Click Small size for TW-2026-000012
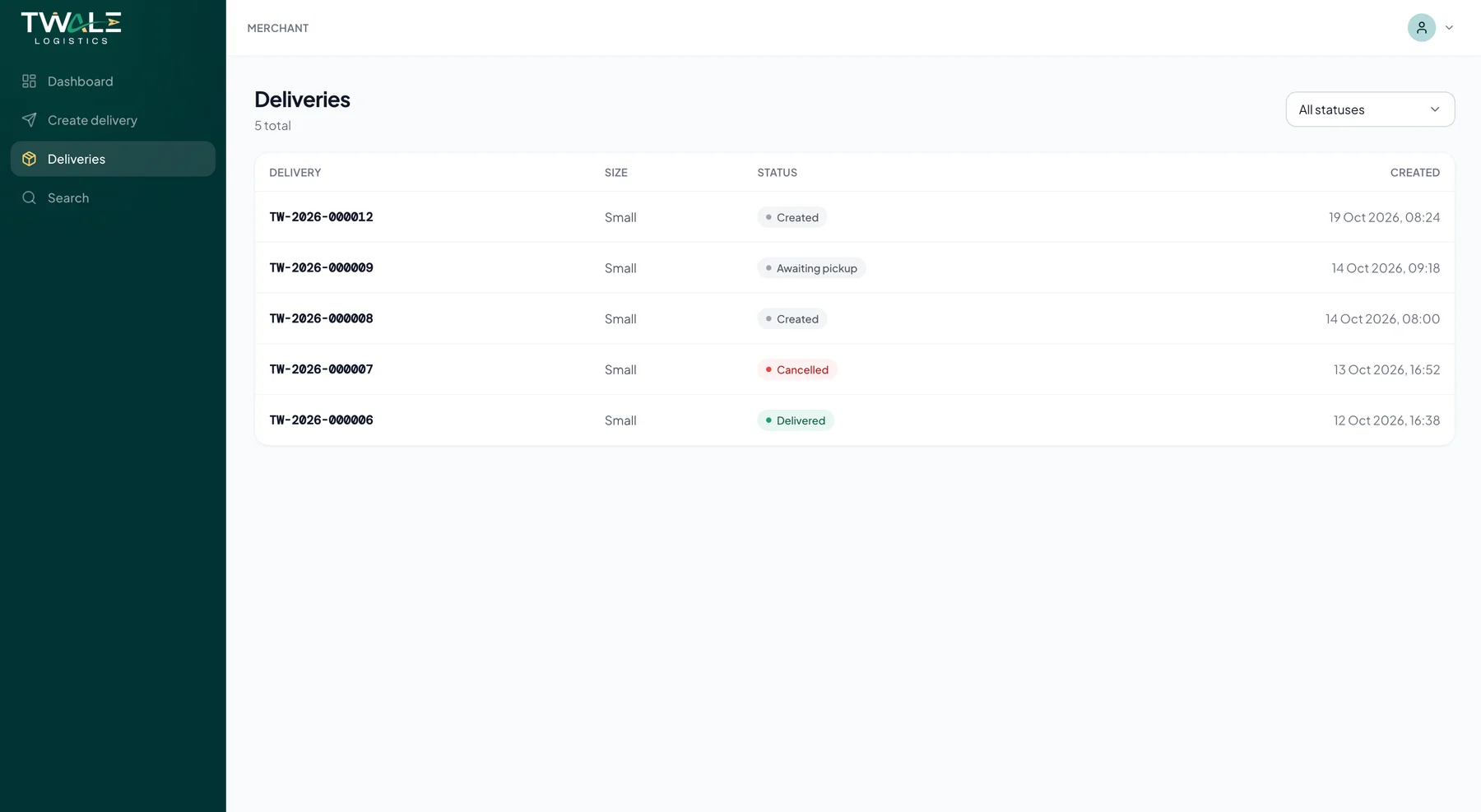Screen dimensions: 1481x812 pos(620,218)
